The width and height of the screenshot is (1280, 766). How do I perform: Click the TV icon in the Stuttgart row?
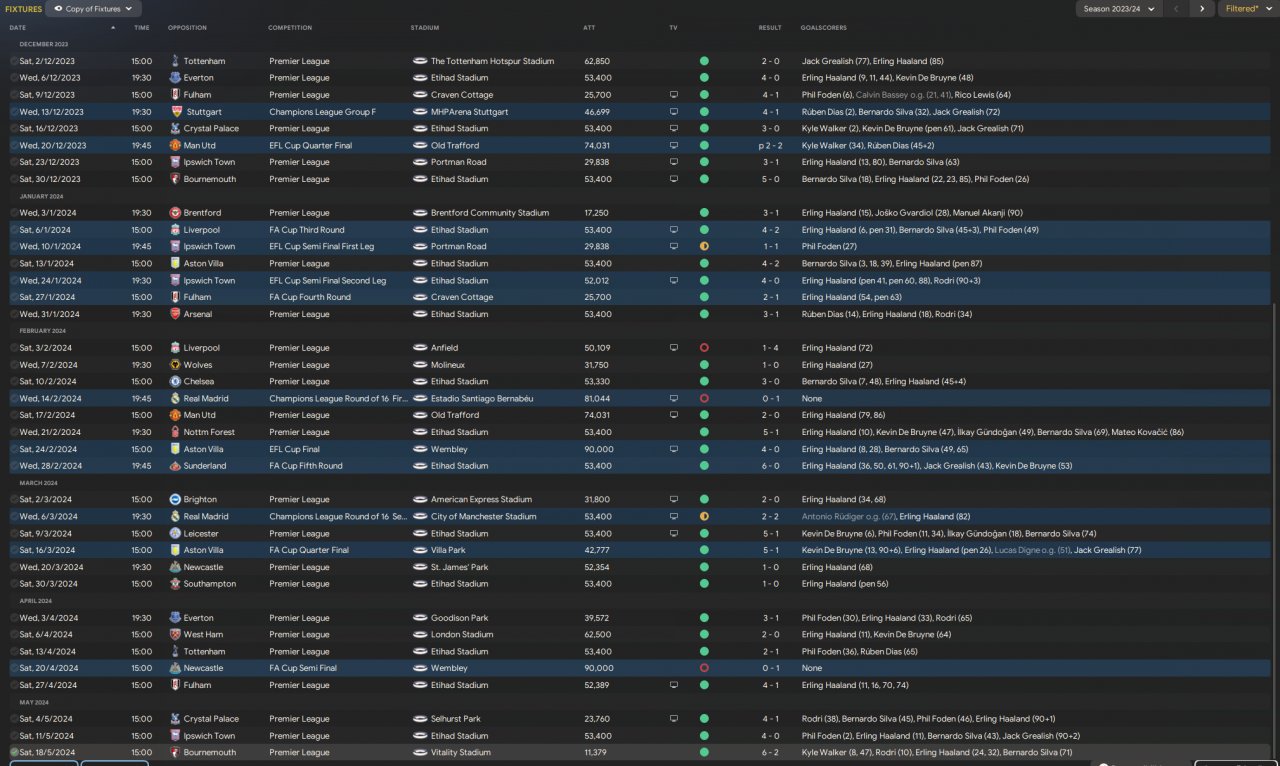click(674, 112)
